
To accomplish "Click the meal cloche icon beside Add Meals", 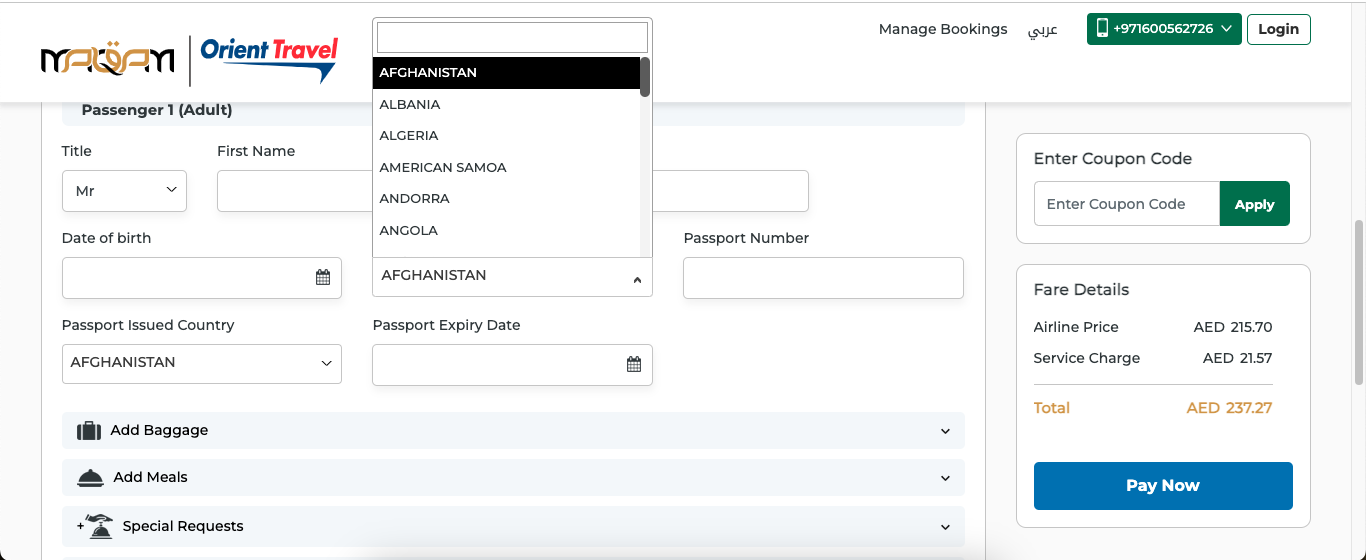I will coord(90,478).
